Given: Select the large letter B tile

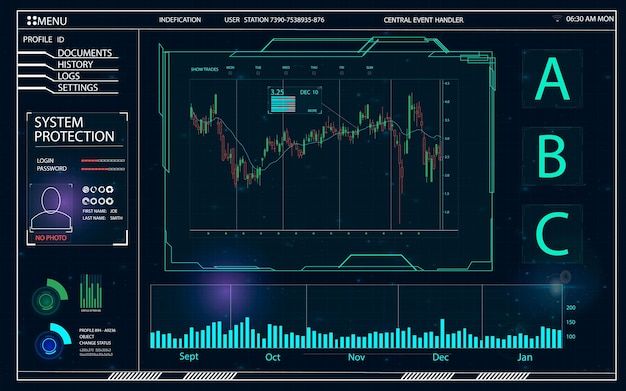Looking at the screenshot, I should pos(552,156).
